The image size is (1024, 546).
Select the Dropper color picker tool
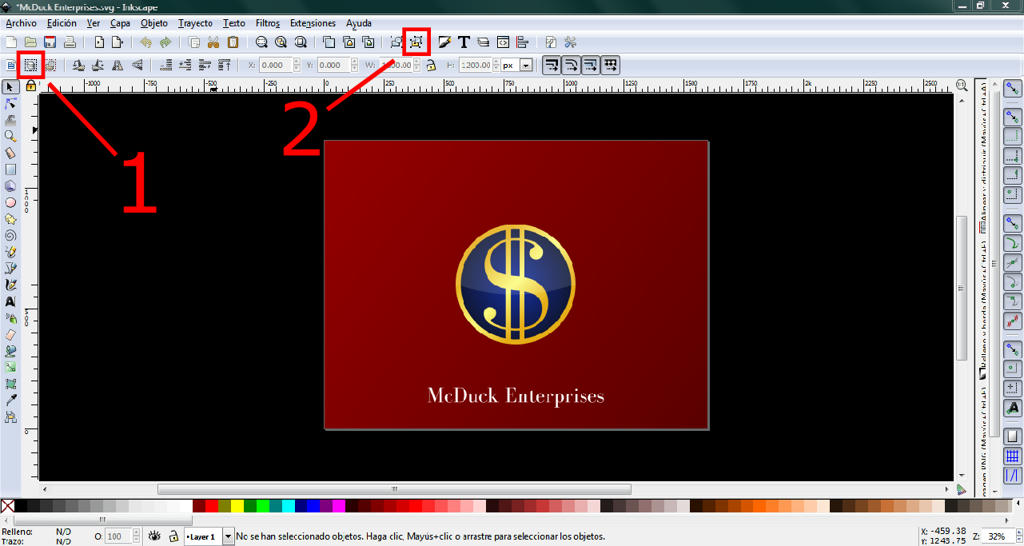tap(10, 400)
